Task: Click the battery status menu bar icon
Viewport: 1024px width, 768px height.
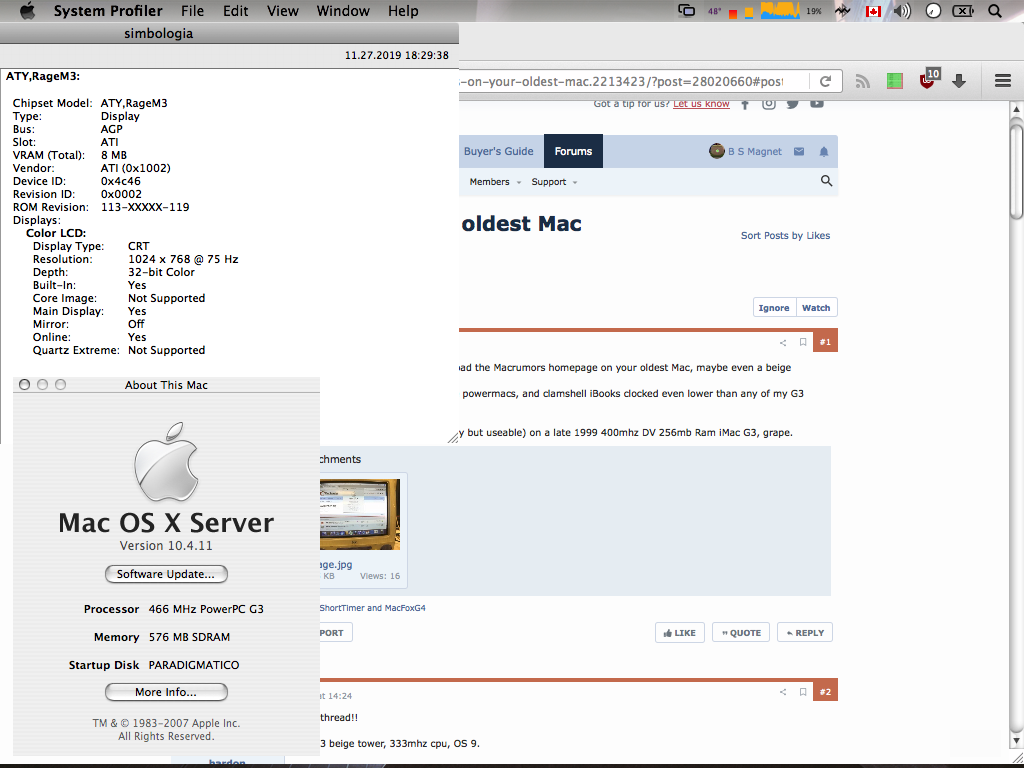Action: point(963,11)
